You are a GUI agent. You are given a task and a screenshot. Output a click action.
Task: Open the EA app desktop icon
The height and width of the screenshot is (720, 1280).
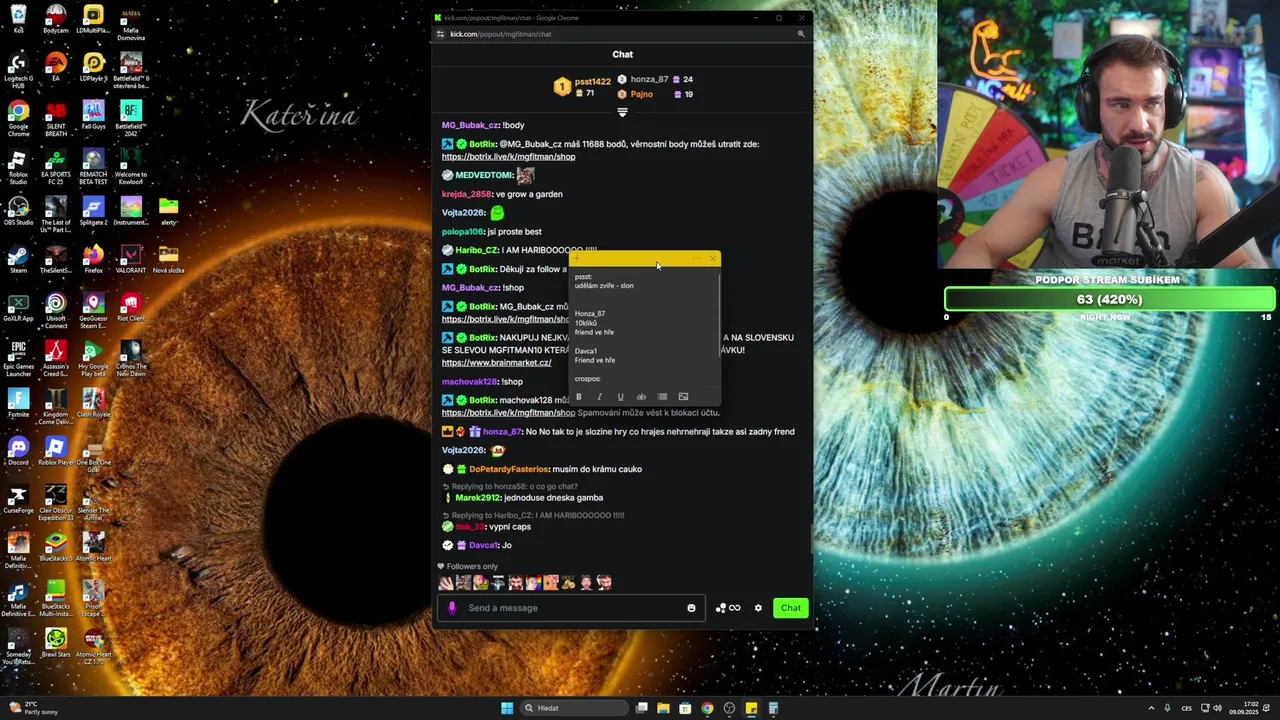coord(56,68)
